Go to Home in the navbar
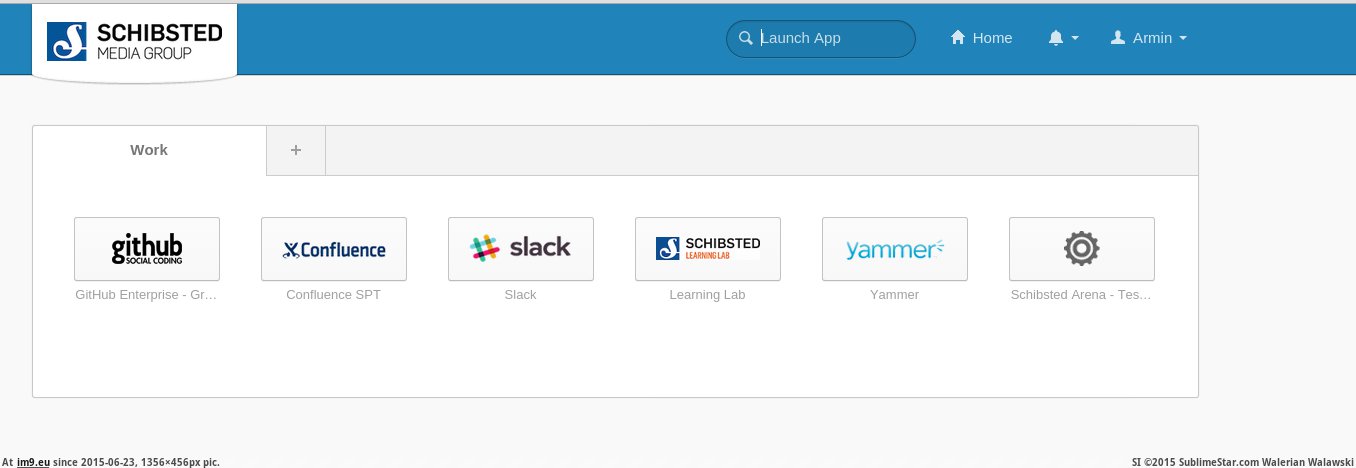Image resolution: width=1356 pixels, height=468 pixels. coord(981,38)
